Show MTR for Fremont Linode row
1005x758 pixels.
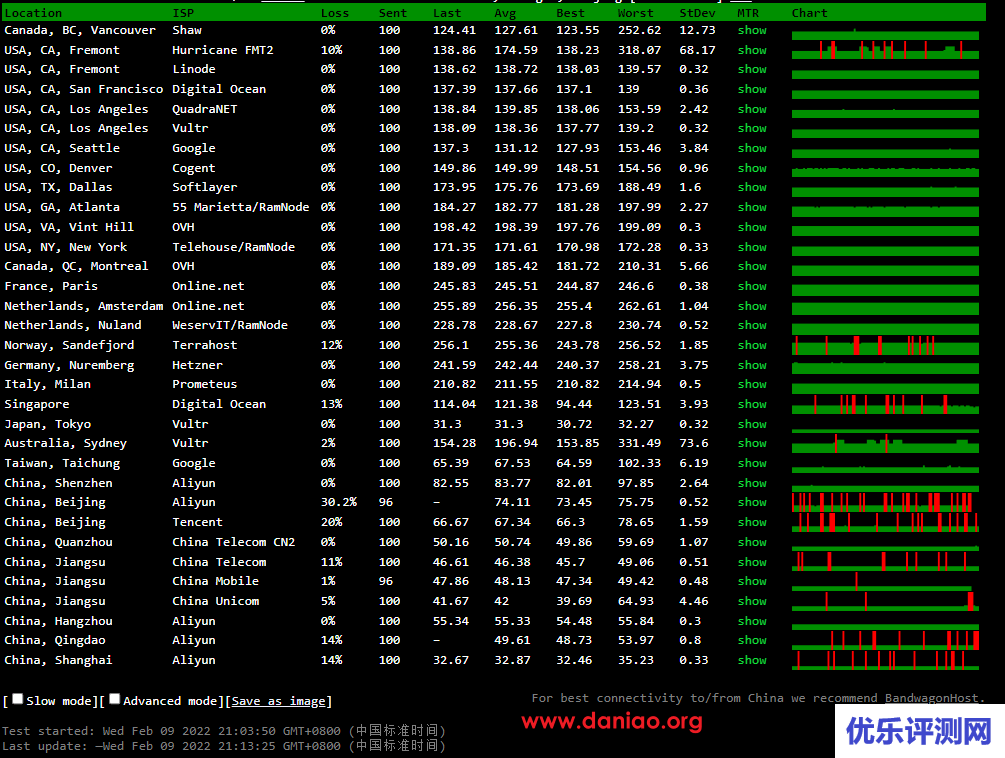click(752, 69)
